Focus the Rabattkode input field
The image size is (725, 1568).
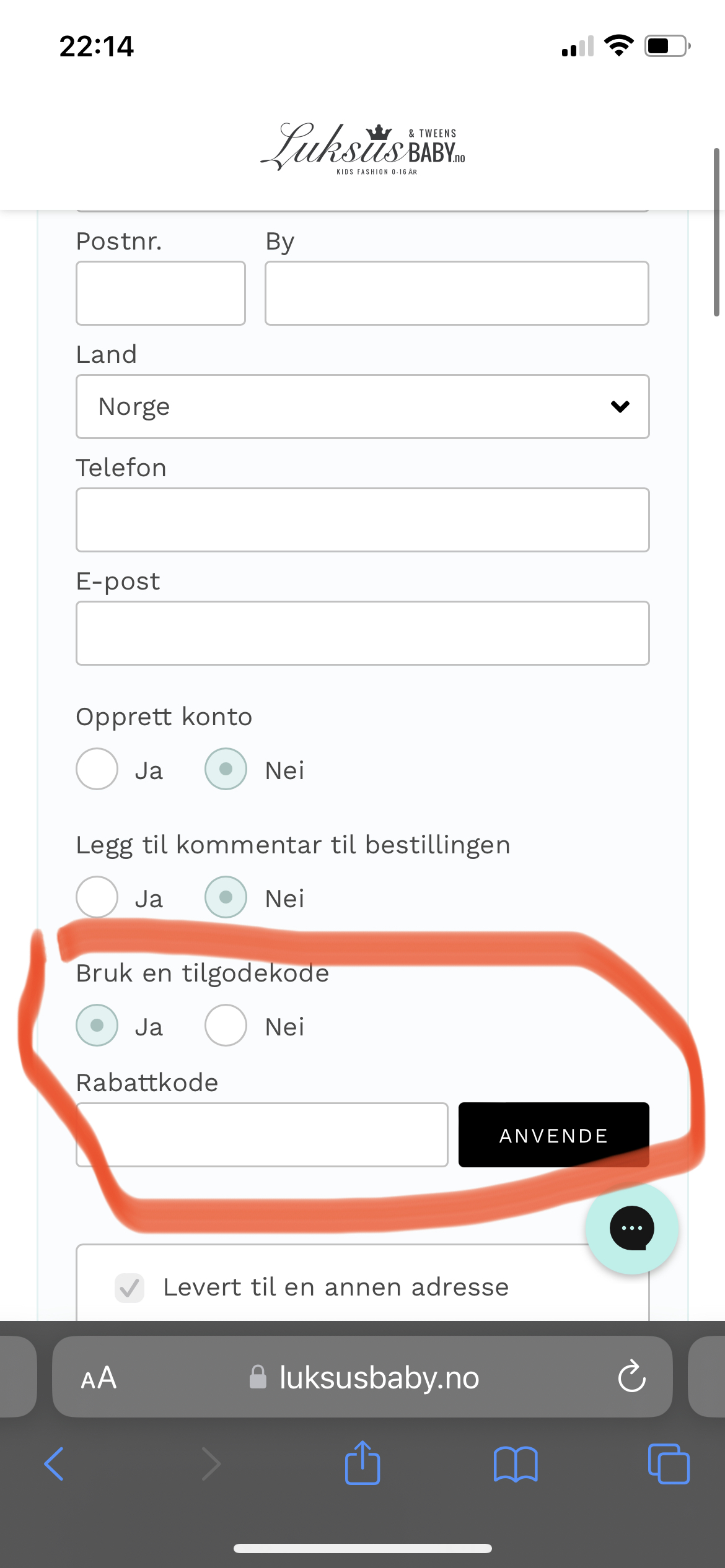click(262, 1135)
